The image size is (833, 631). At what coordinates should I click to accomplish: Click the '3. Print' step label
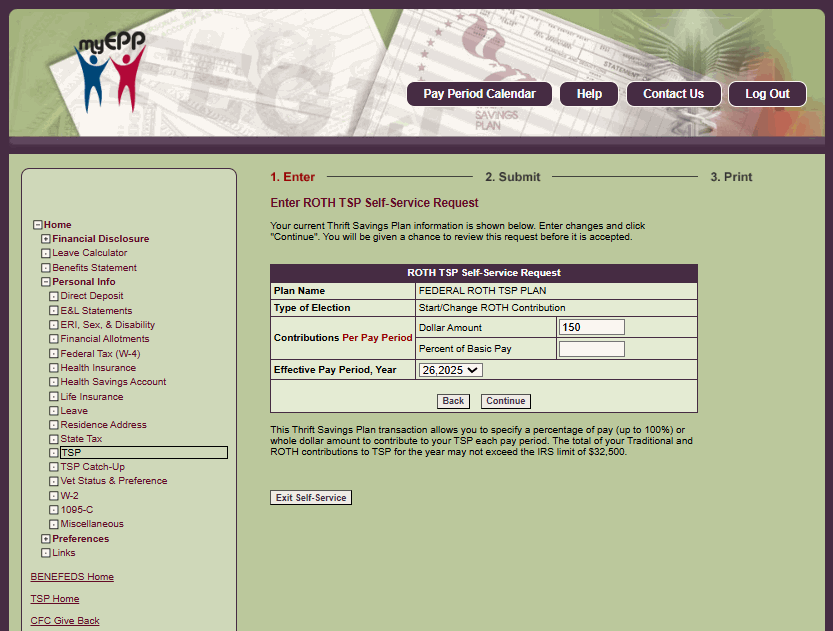pyautogui.click(x=731, y=177)
